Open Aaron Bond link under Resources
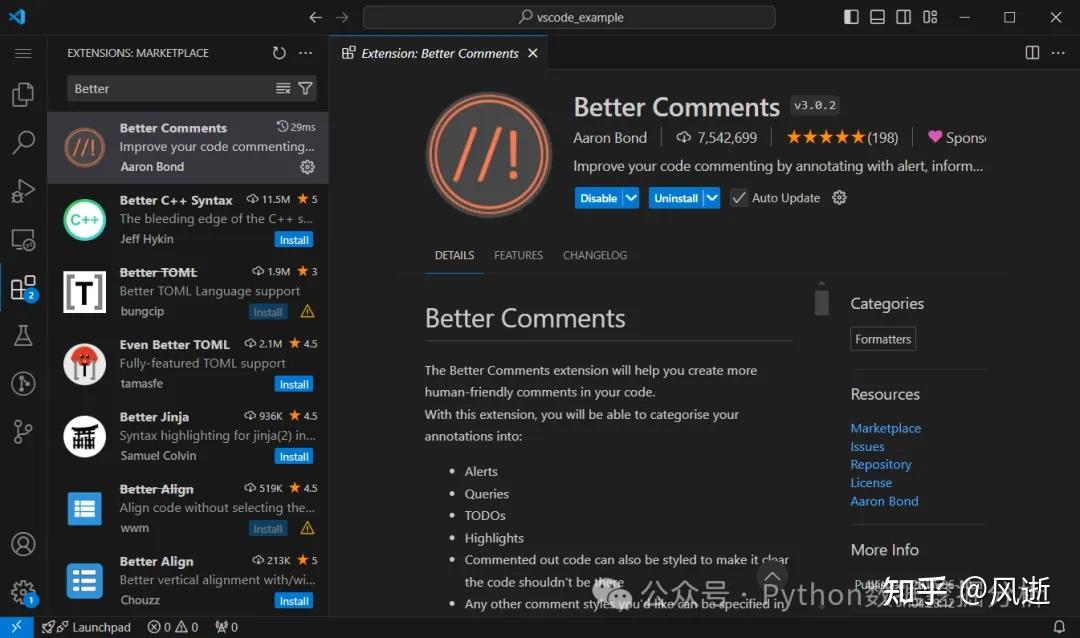Screen dimensions: 1080x638 [x=884, y=501]
